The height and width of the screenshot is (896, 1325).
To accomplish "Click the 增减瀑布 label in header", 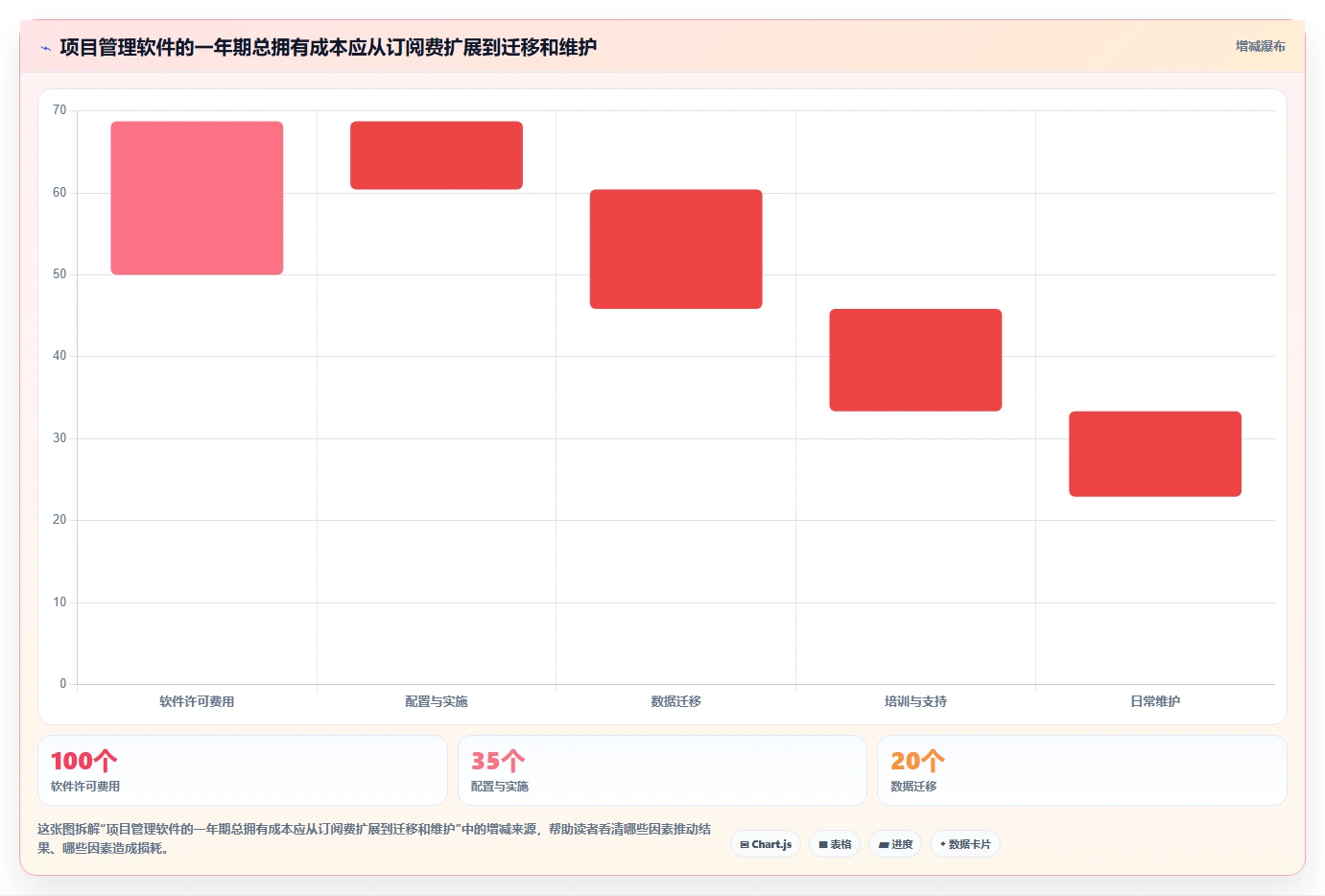I will (x=1260, y=46).
